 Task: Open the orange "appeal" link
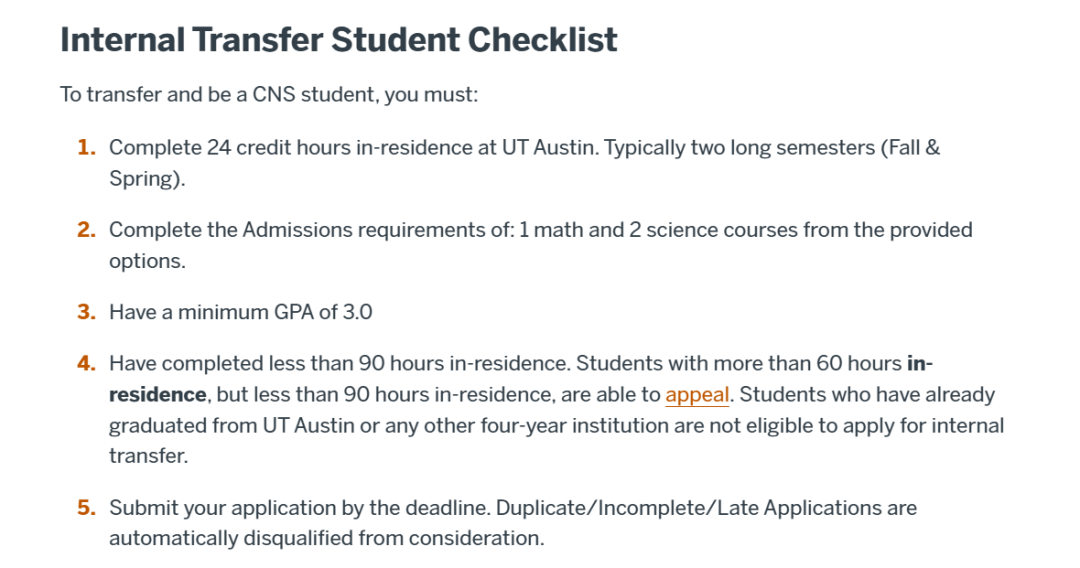point(697,394)
